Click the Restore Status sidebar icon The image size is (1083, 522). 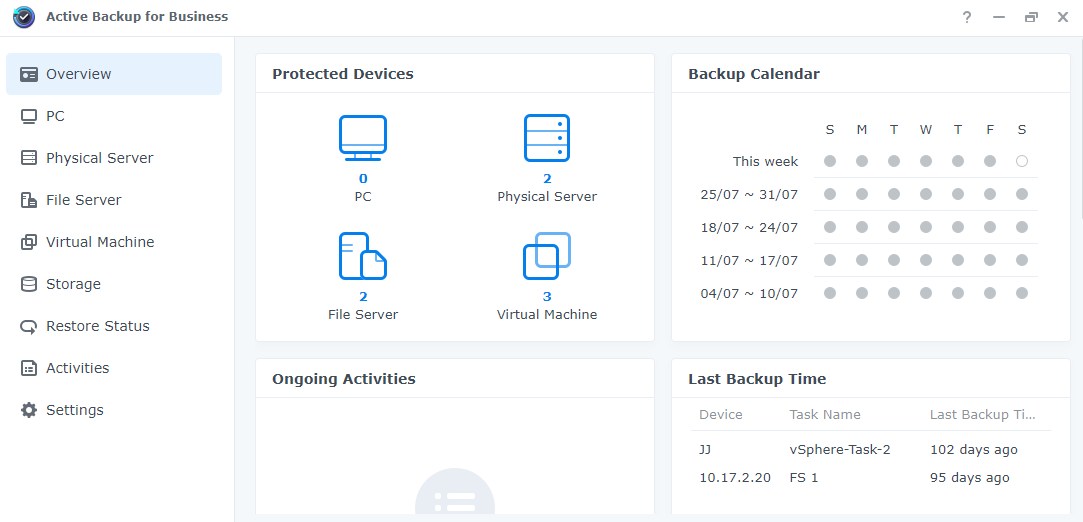pos(28,327)
